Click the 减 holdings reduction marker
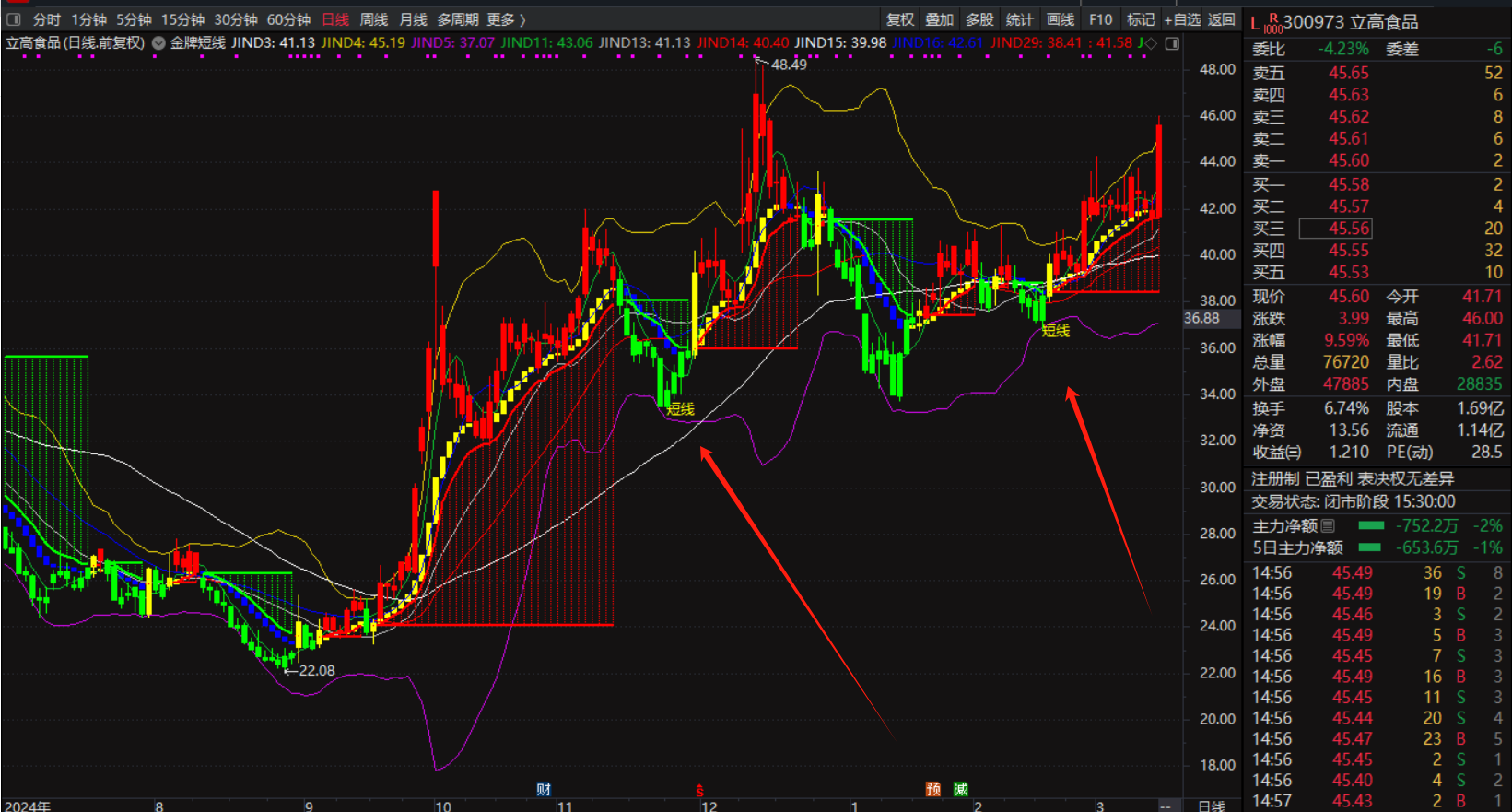This screenshot has width=1512, height=812. pos(961,789)
